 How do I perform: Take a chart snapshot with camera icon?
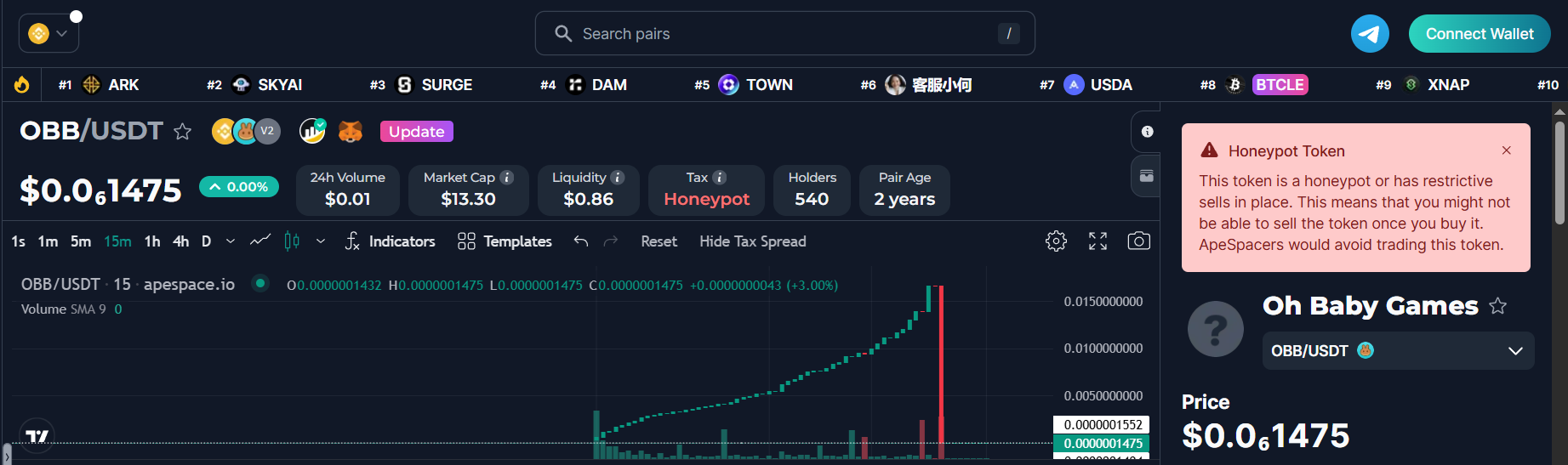(1139, 241)
